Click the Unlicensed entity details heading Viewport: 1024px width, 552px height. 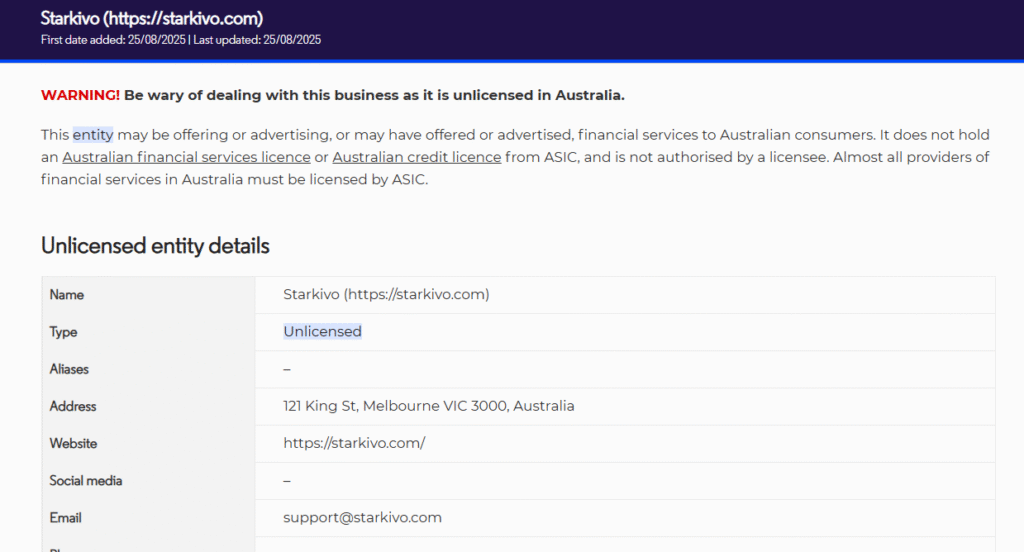(155, 246)
